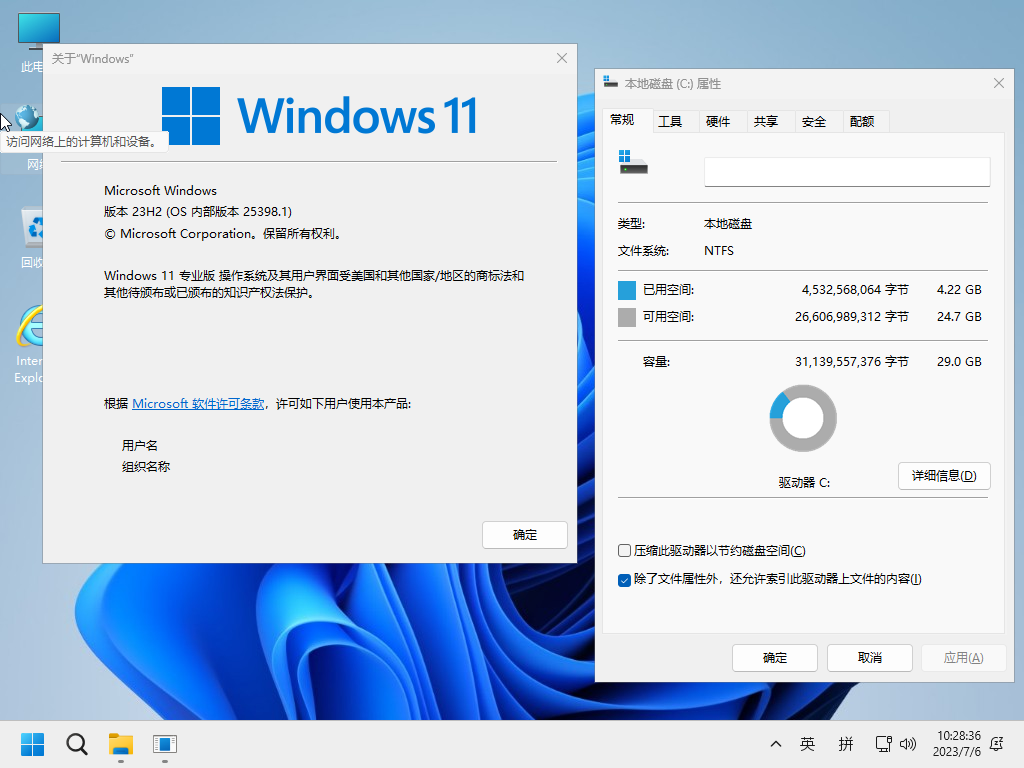
Task: Click the disk usage donut chart
Action: (803, 418)
